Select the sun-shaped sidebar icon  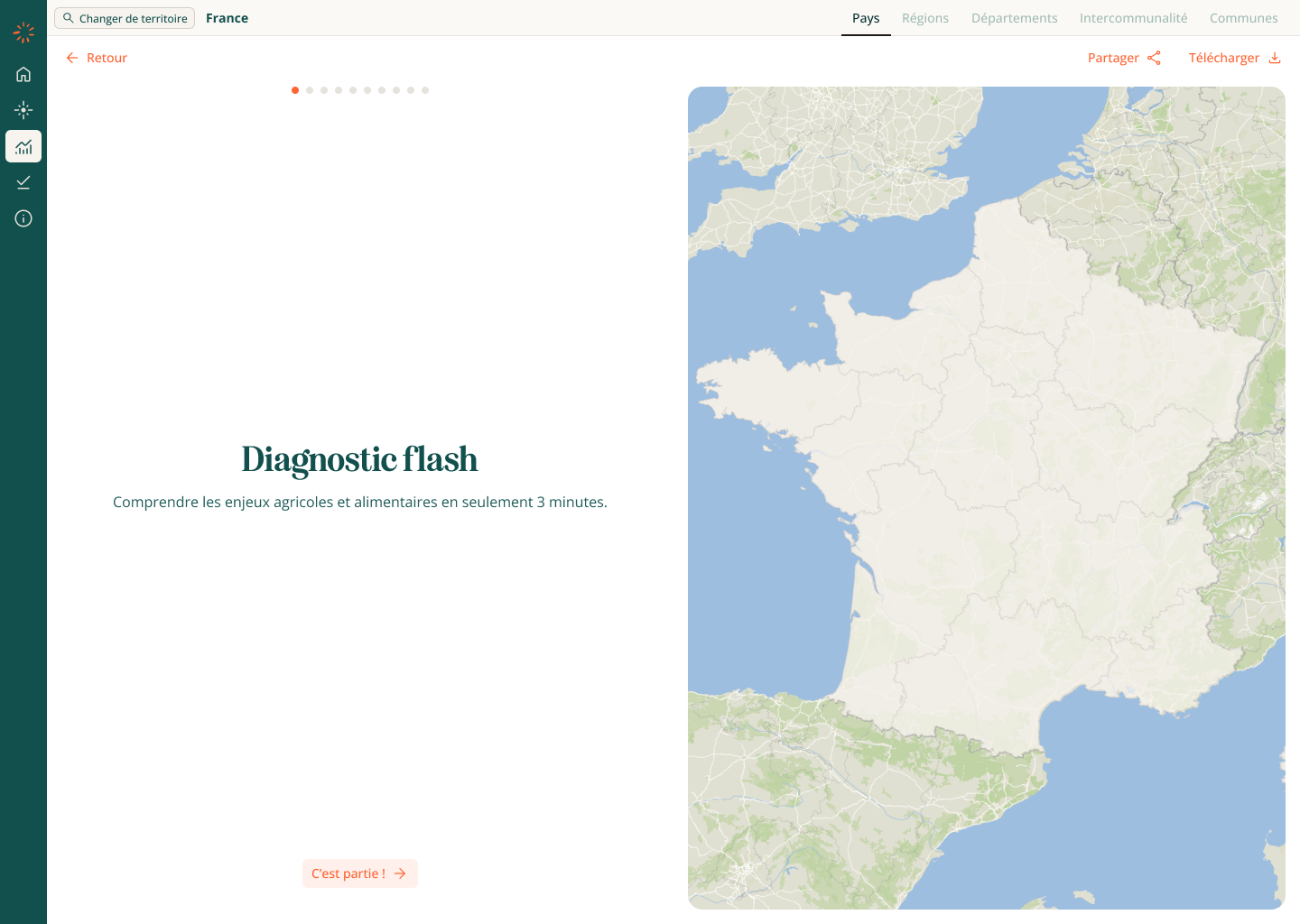tap(23, 110)
